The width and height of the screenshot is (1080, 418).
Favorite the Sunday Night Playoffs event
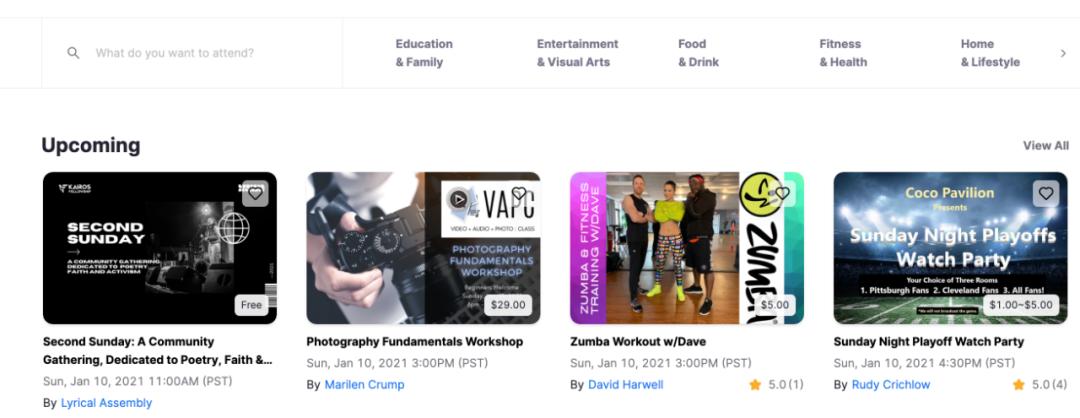[1047, 194]
